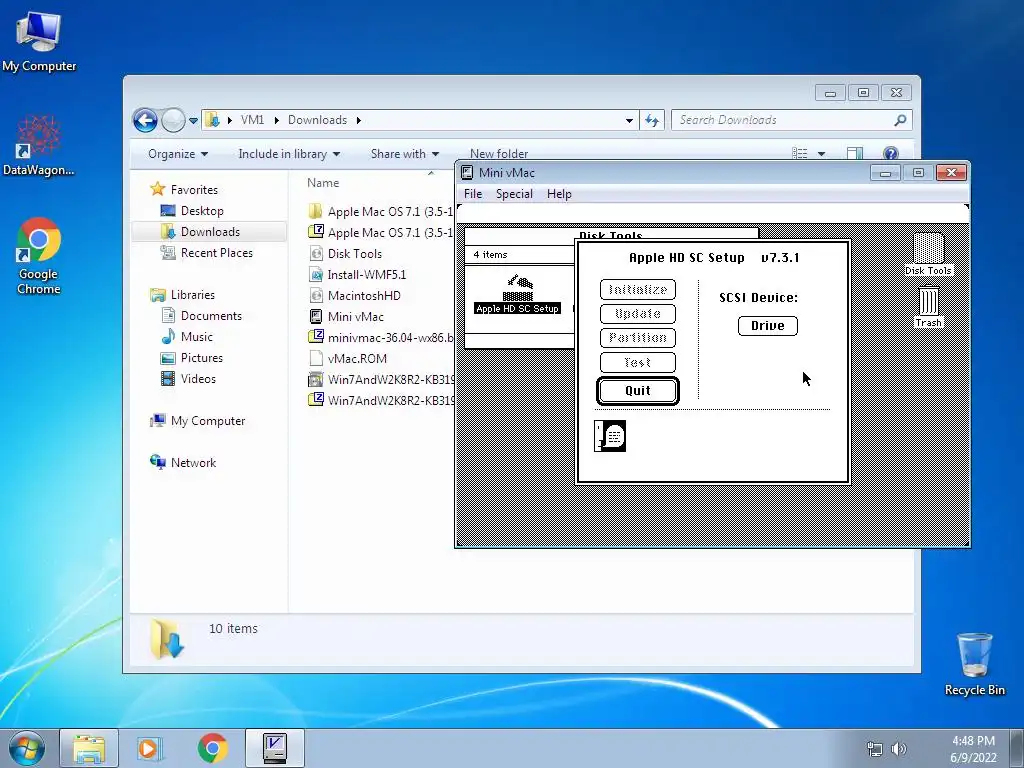Click the document help icon in HD SC Setup
Viewport: 1024px width, 768px height.
[610, 436]
